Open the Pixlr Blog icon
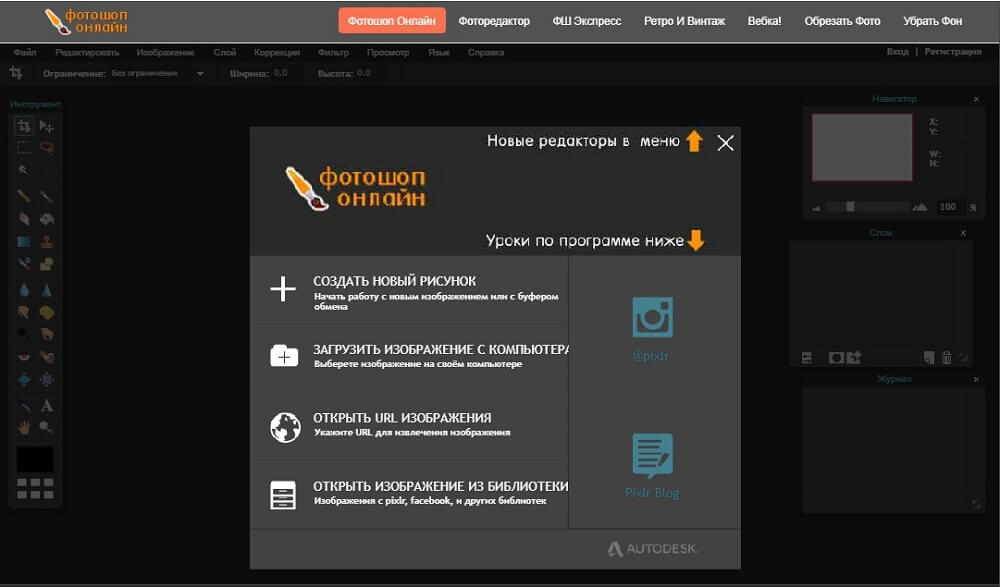This screenshot has height=587, width=1000. tap(652, 456)
